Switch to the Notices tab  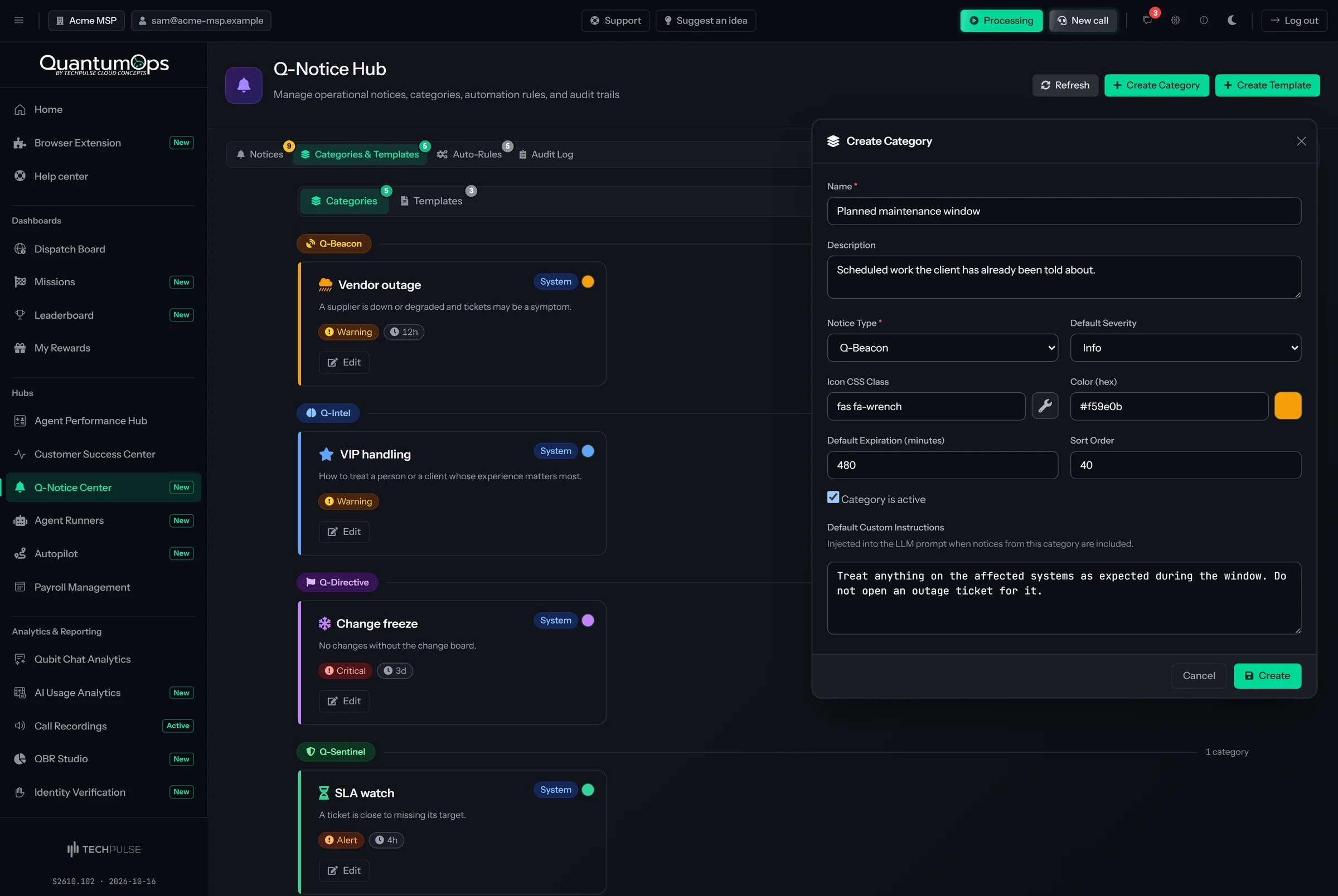(x=260, y=154)
